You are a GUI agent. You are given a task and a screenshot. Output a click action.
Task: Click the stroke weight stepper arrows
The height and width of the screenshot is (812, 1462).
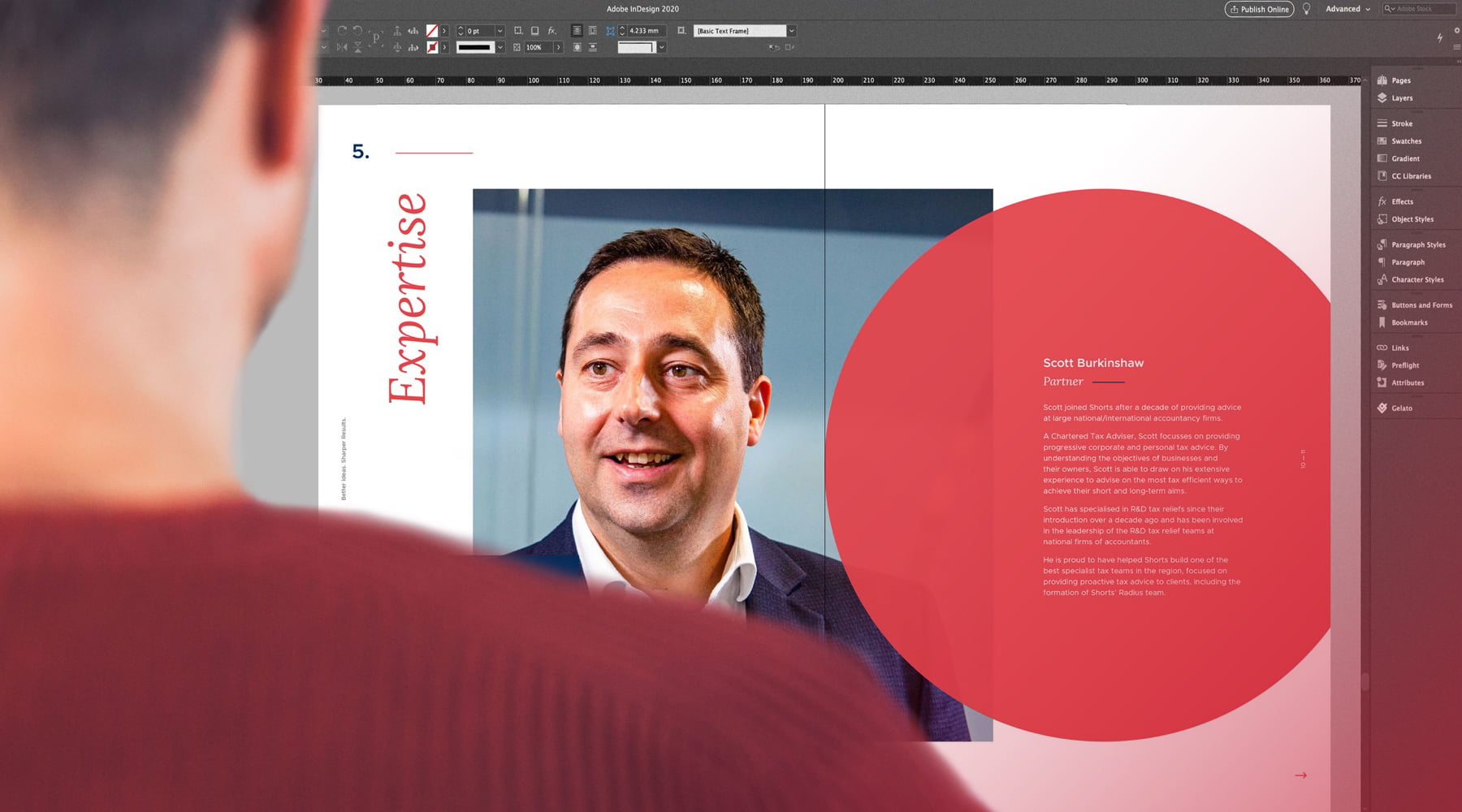point(461,31)
